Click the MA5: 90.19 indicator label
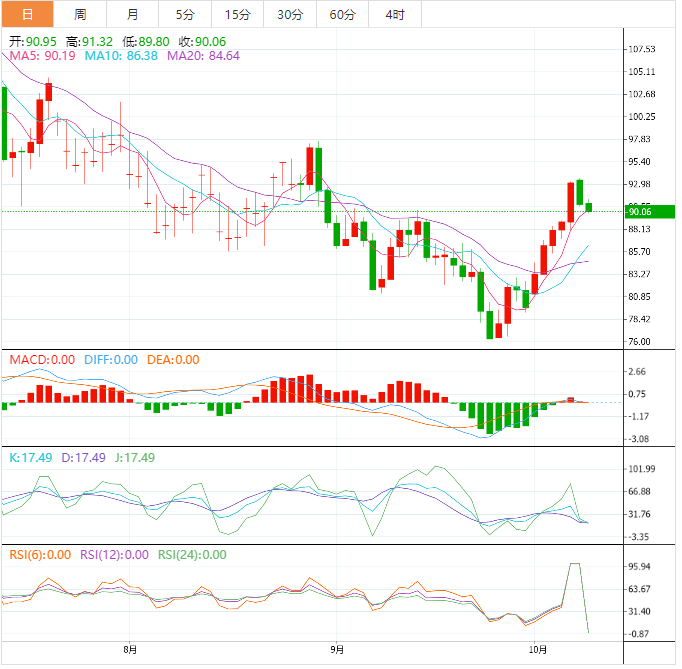This screenshot has width=682, height=669. tap(42, 56)
